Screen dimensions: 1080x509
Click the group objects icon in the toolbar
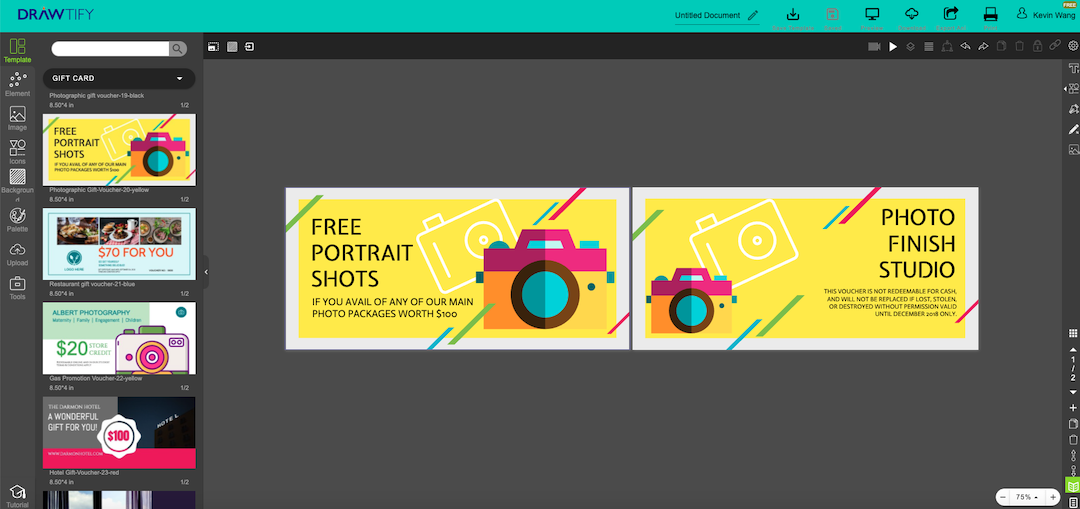[947, 47]
